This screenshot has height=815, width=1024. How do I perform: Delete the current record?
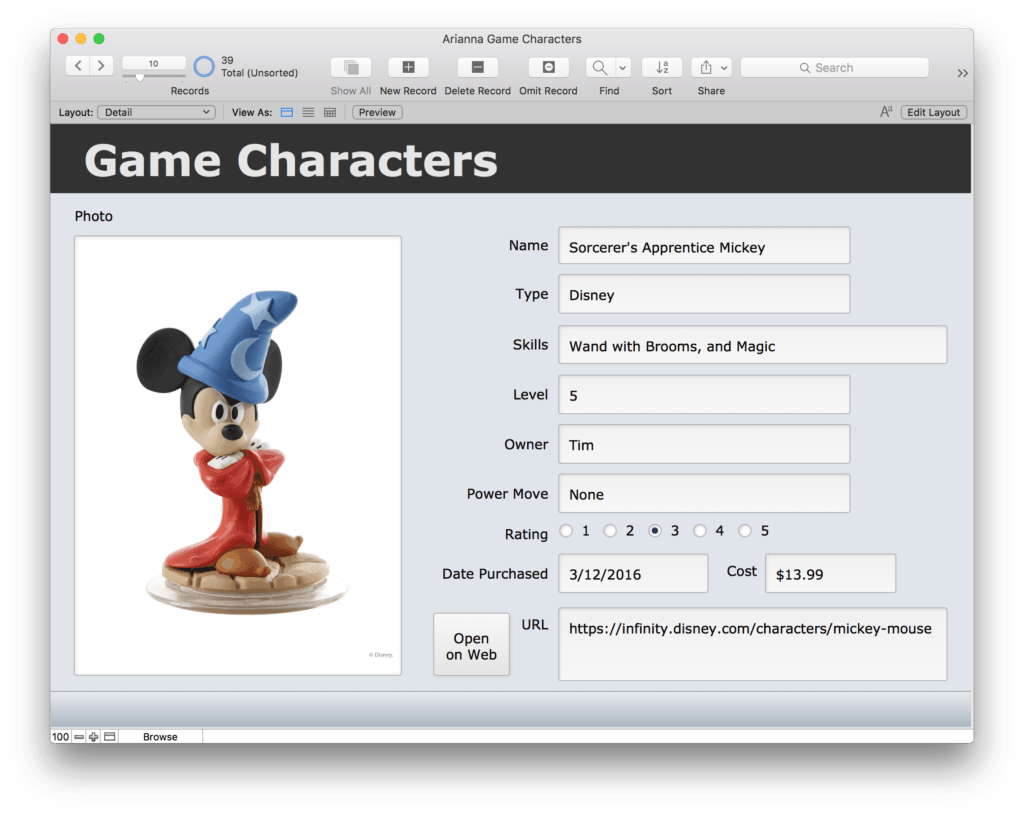477,67
